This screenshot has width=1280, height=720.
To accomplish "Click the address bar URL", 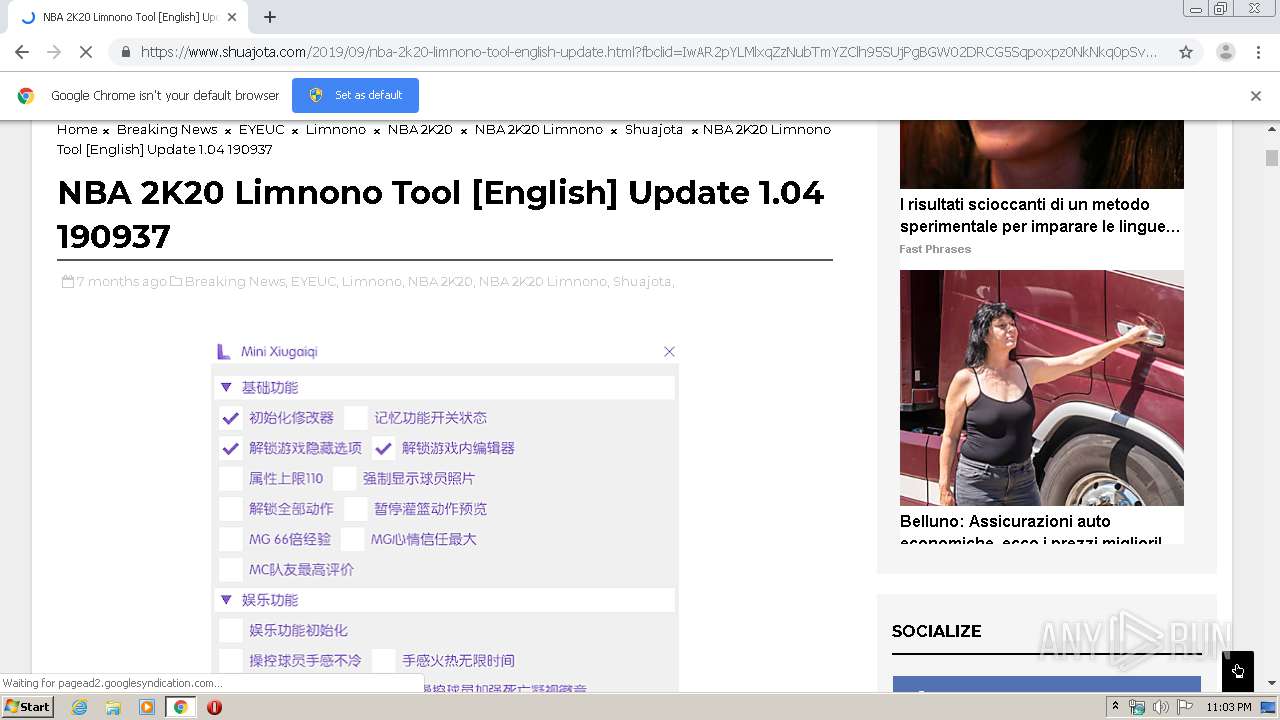I will [x=648, y=52].
